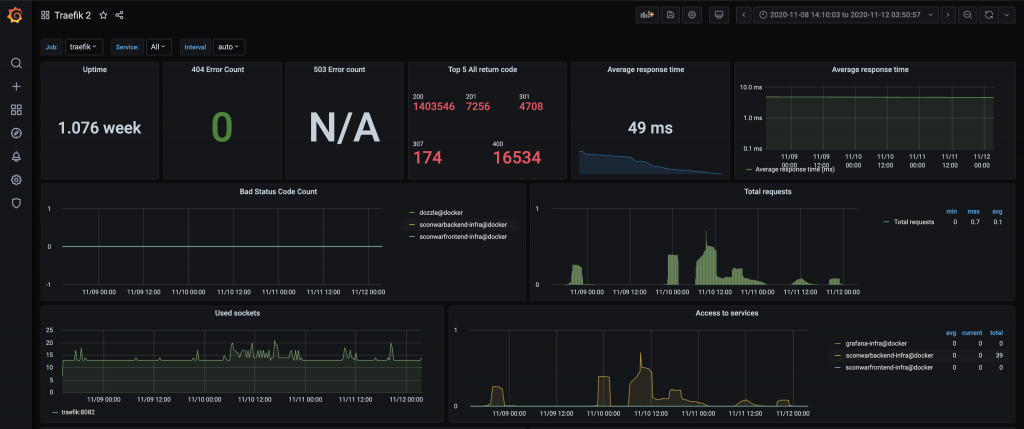Open the time range picker
Image resolution: width=1024 pixels, height=429 pixels.
point(846,15)
